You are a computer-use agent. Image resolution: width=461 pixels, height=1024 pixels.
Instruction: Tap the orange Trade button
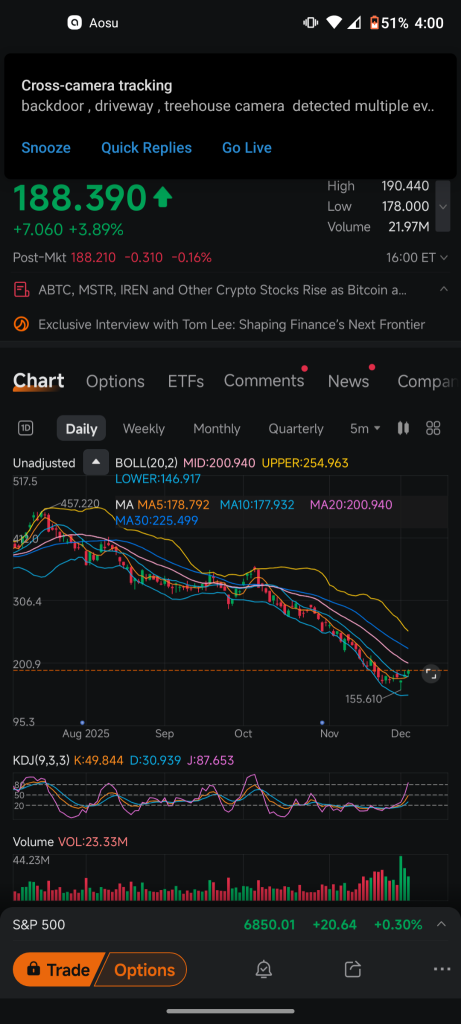58,970
